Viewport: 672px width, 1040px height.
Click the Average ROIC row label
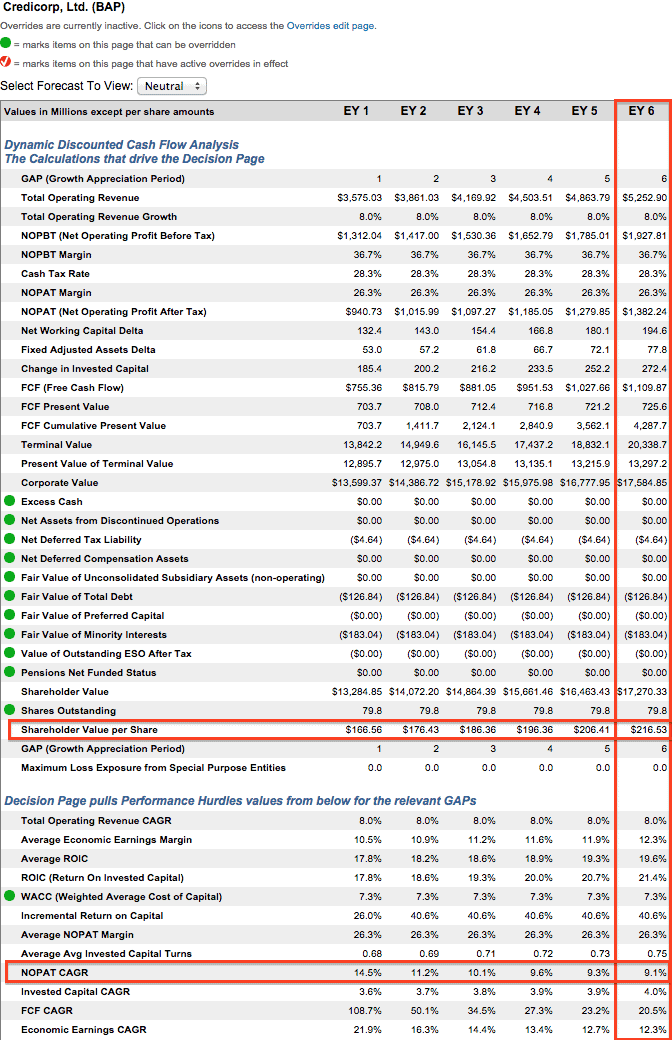(x=54, y=859)
